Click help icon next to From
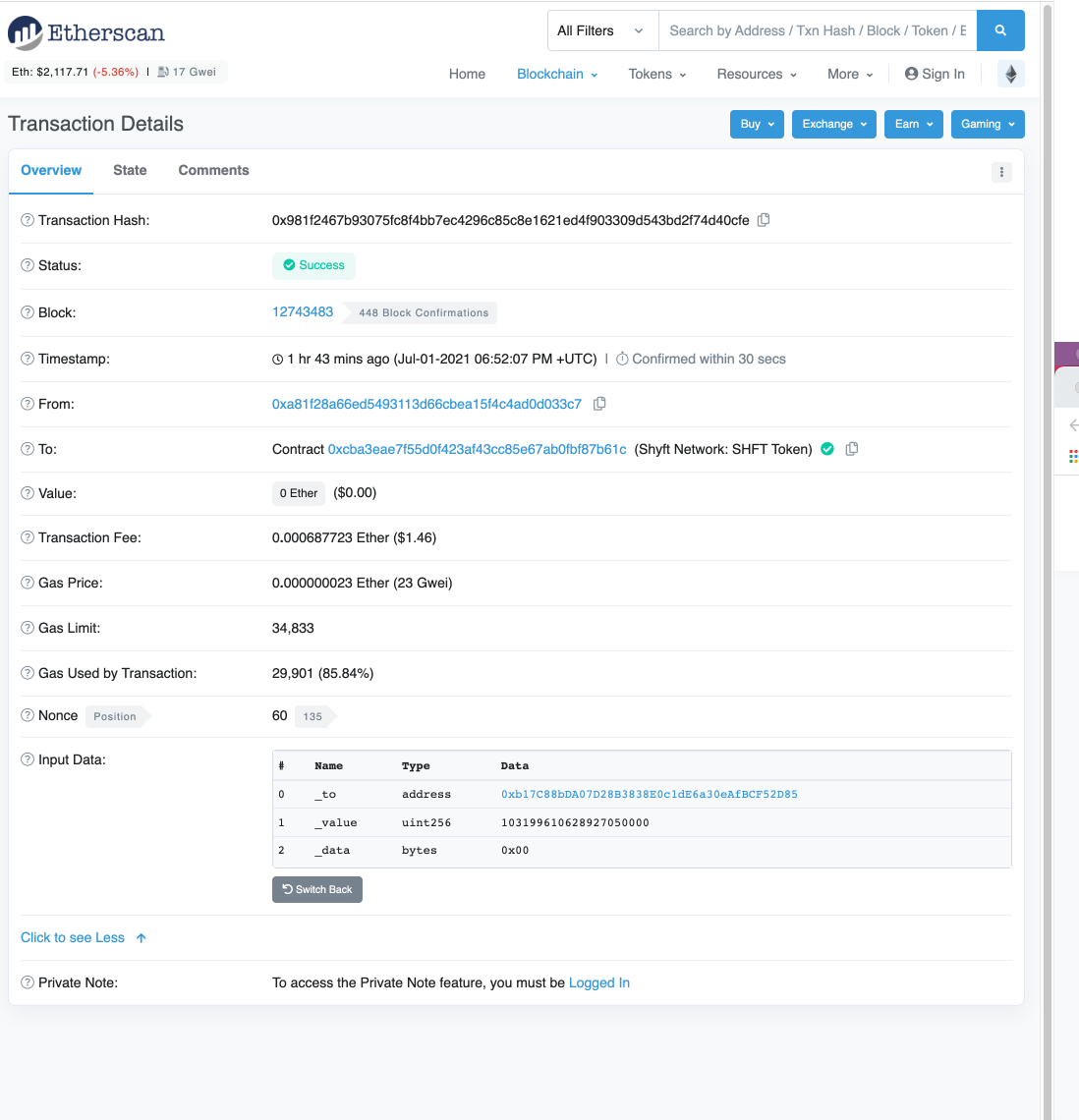The height and width of the screenshot is (1120, 1079). [28, 404]
